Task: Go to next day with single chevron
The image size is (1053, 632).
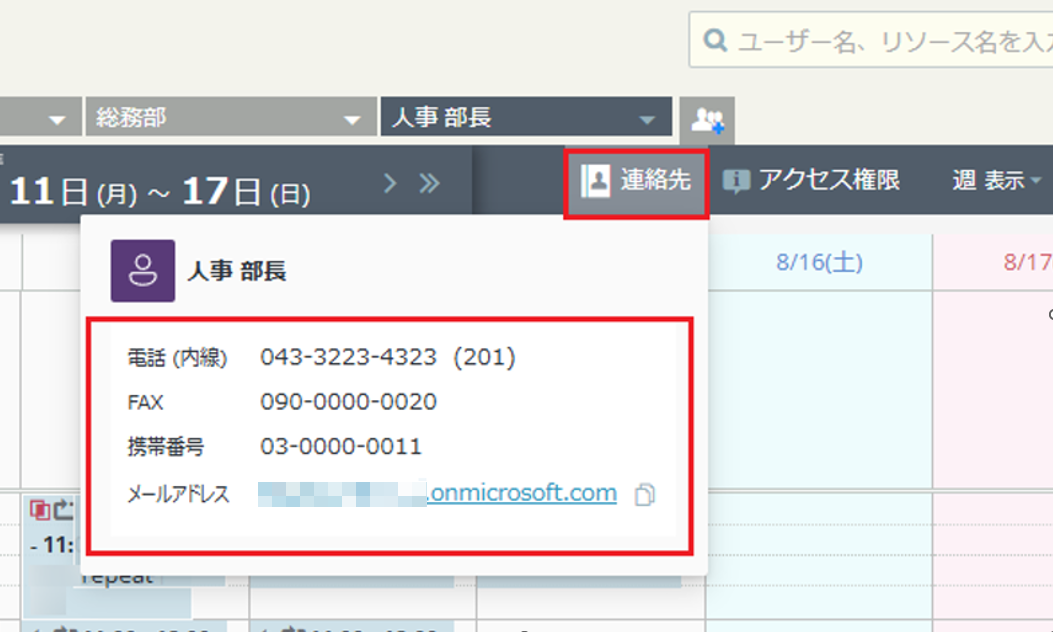Action: click(x=390, y=183)
